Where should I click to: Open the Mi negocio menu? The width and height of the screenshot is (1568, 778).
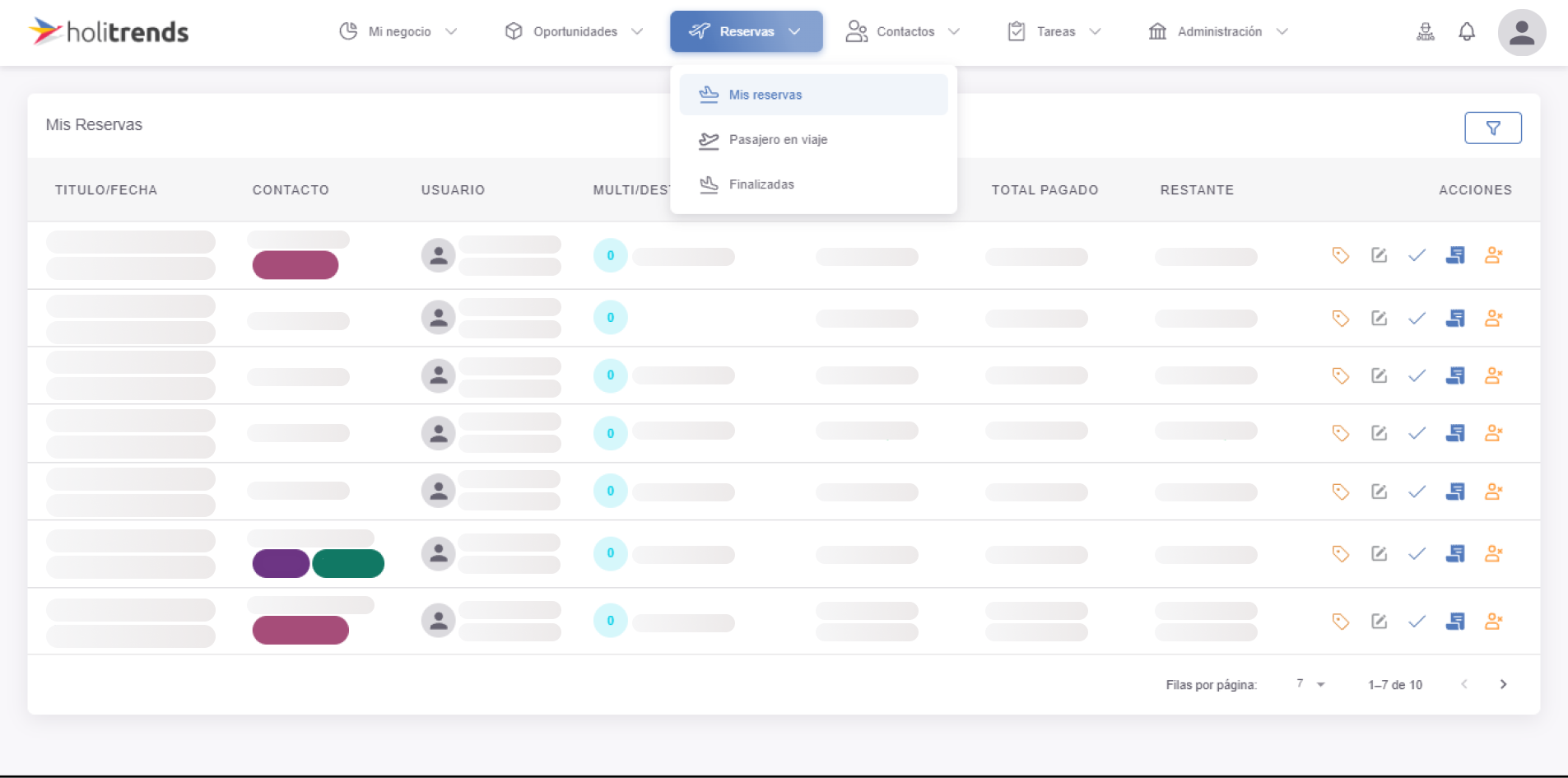pos(398,31)
